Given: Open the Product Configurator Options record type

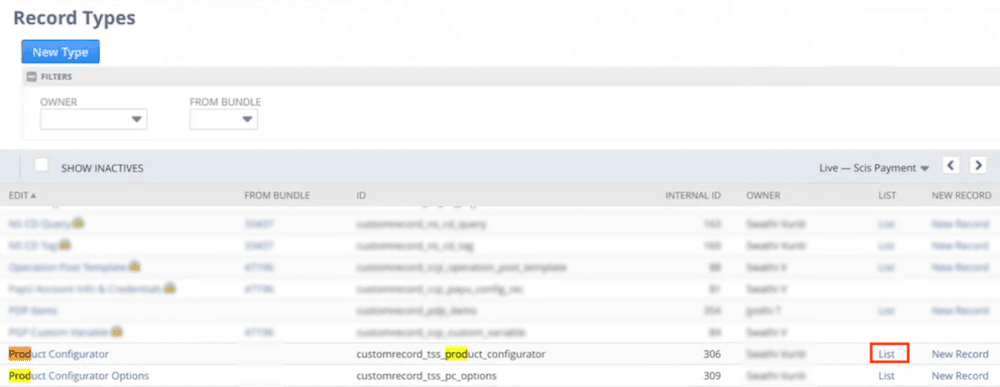Looking at the screenshot, I should click(78, 376).
